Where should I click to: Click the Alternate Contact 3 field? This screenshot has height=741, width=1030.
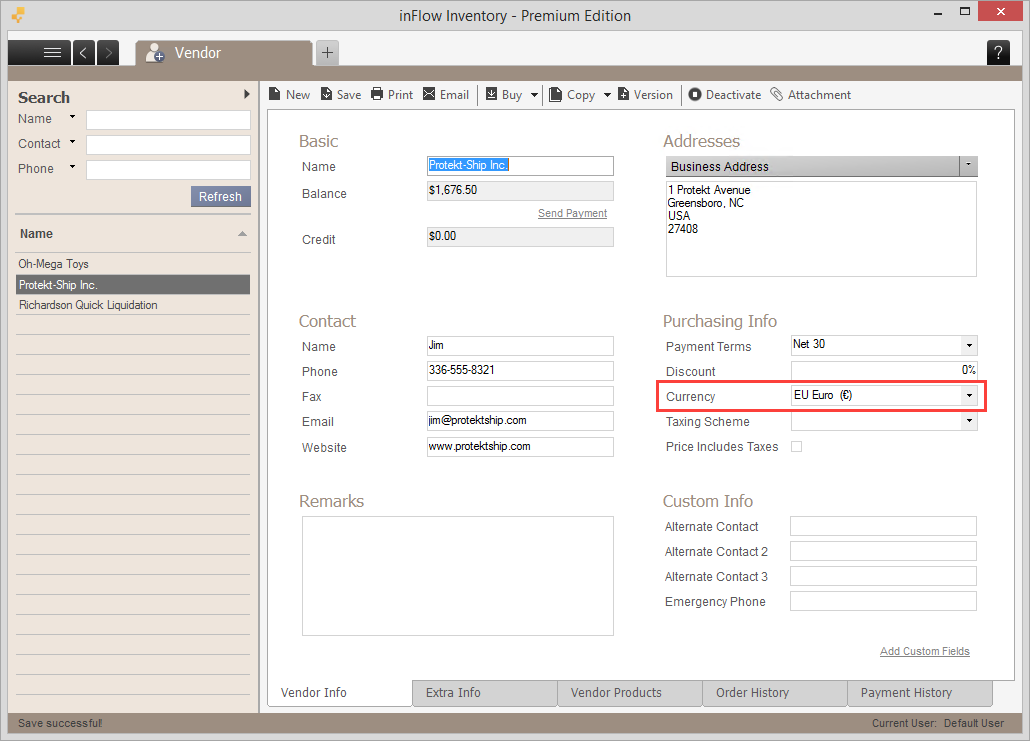(x=884, y=576)
